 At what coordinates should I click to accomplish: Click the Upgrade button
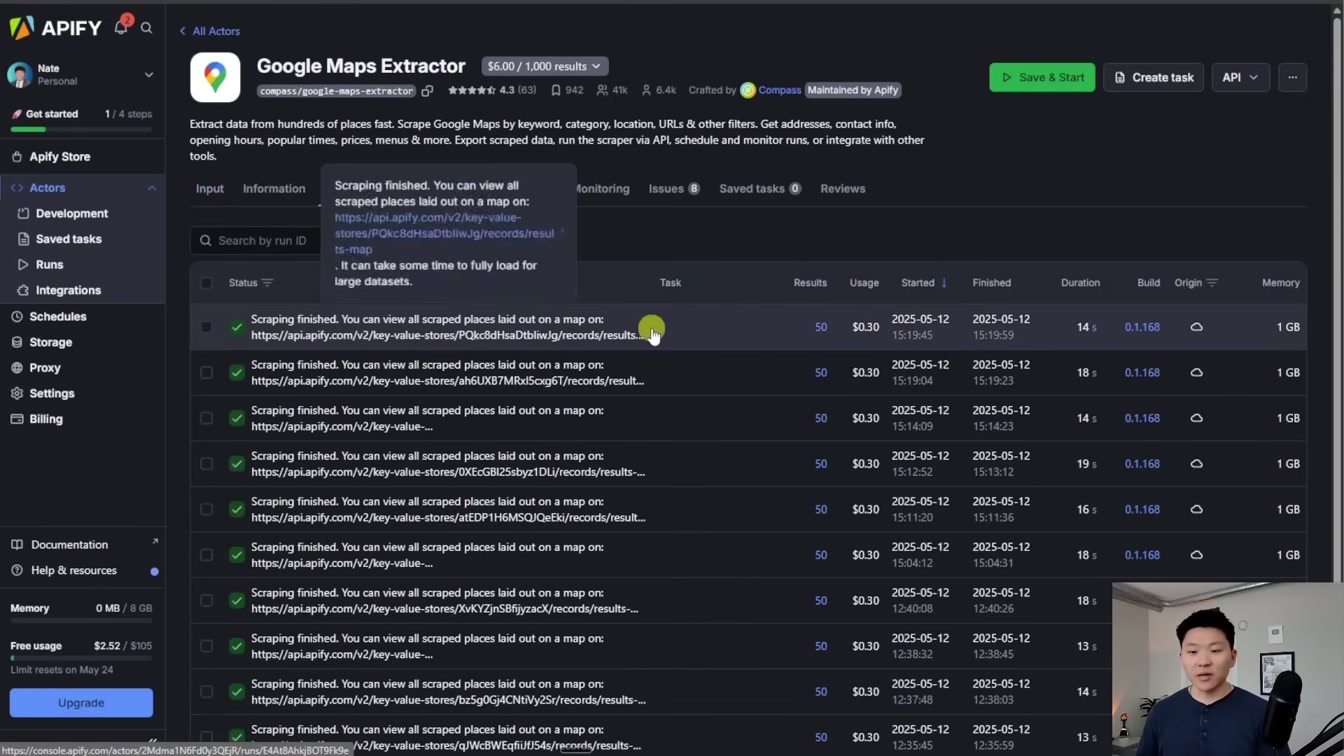[x=81, y=703]
